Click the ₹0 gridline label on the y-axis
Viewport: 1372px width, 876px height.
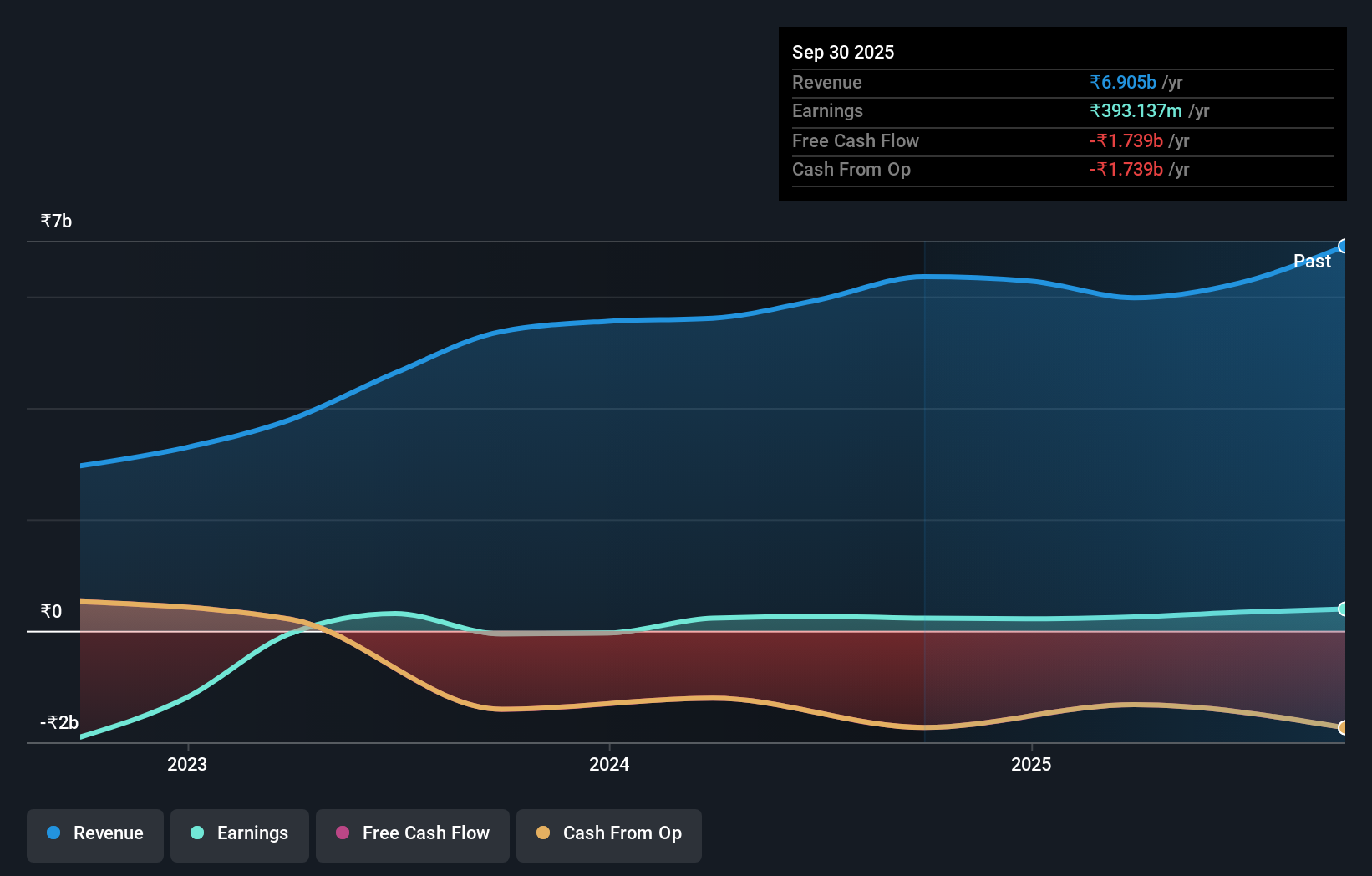[51, 611]
